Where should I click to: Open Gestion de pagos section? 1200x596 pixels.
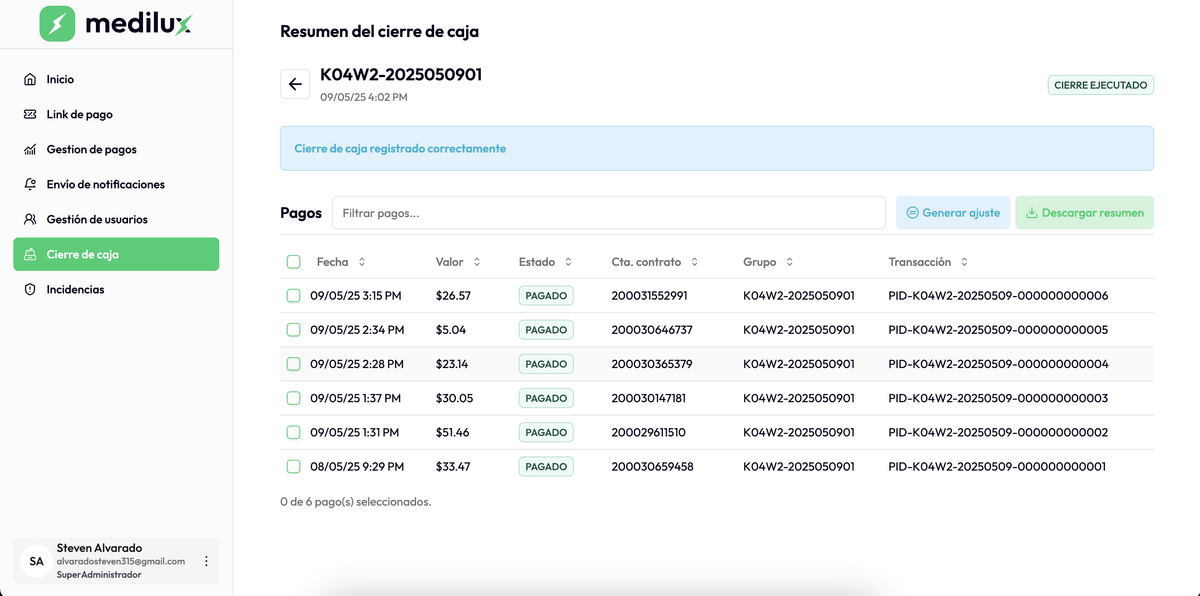click(x=116, y=149)
